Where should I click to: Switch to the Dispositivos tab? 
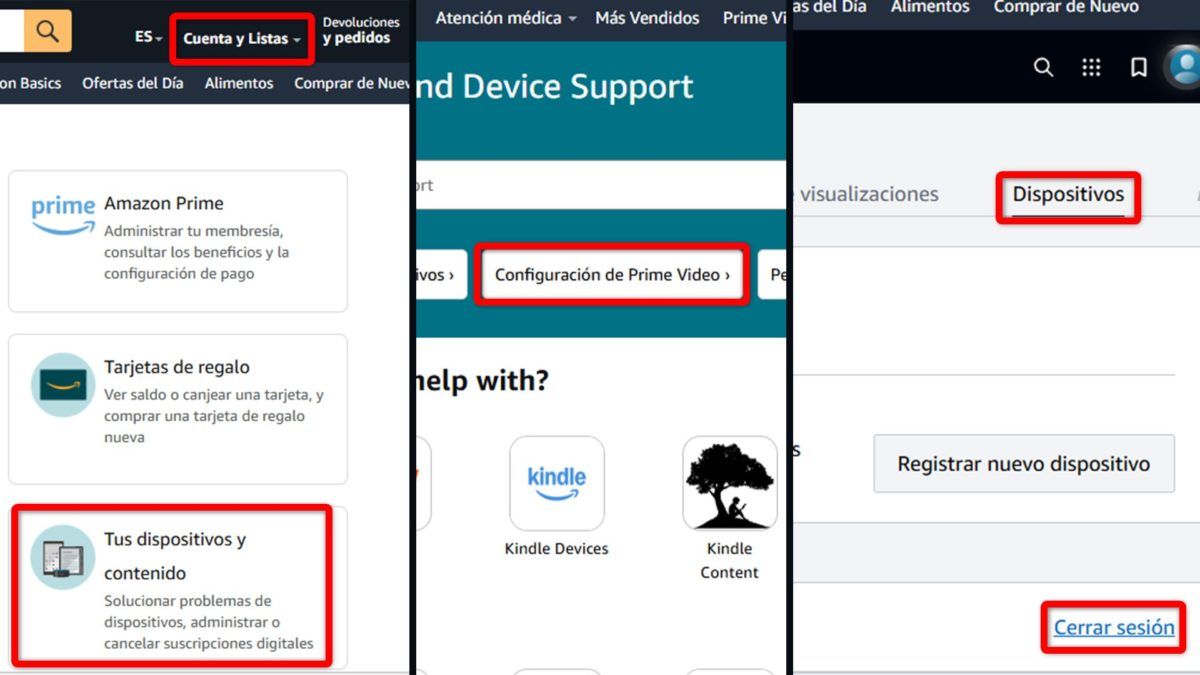[1068, 194]
